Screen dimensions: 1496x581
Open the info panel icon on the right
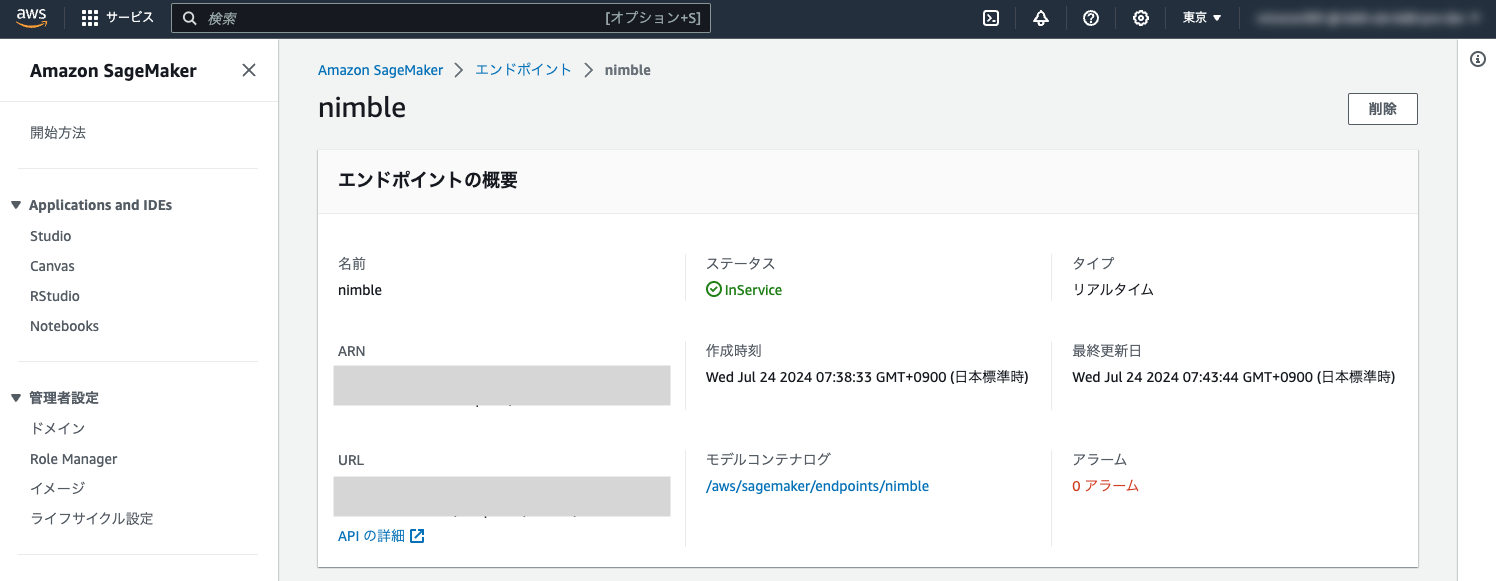1479,58
